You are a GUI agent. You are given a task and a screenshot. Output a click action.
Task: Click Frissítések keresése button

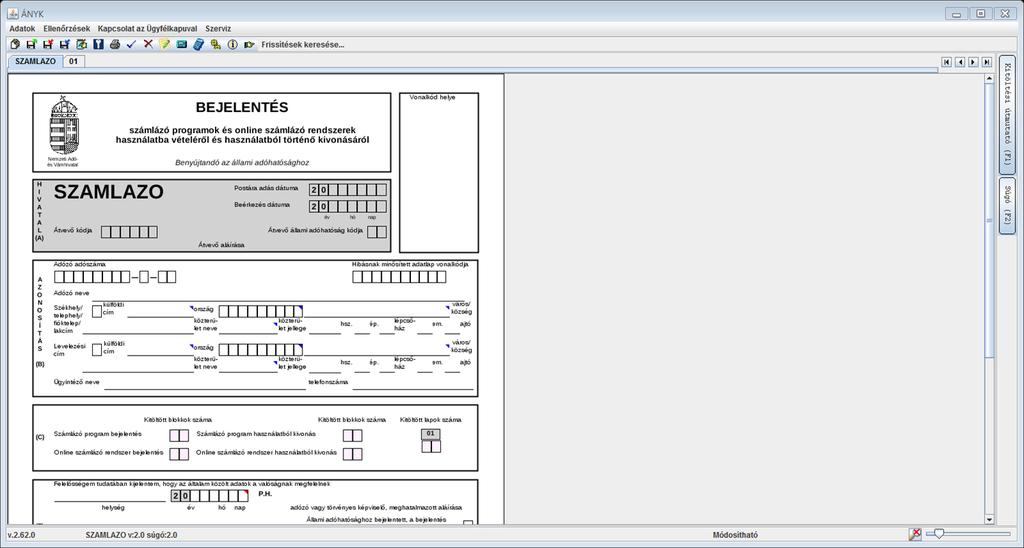303,44
